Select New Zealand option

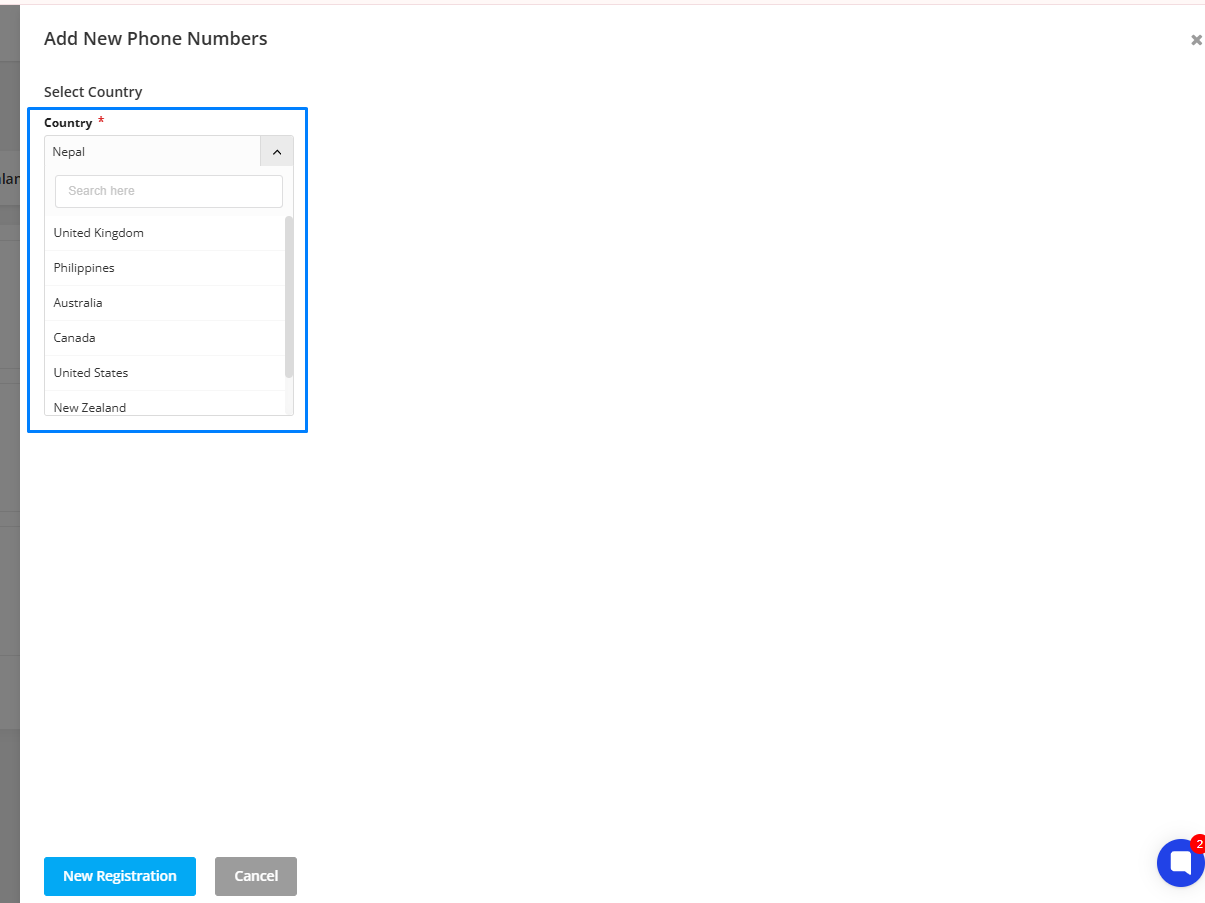click(x=165, y=404)
